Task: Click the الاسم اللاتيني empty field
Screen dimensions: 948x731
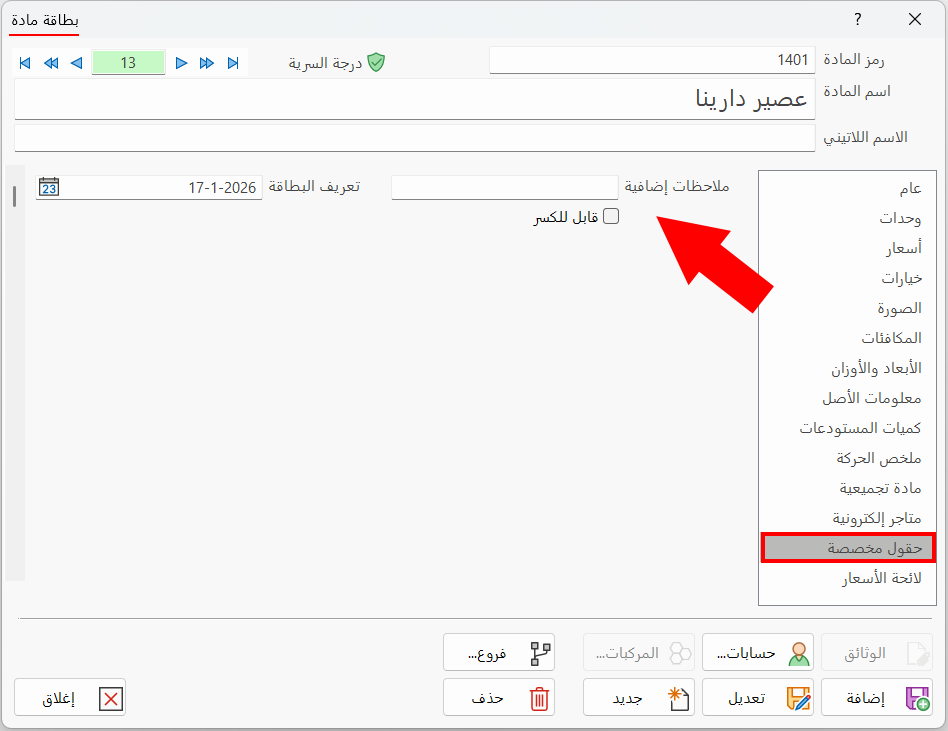Action: pyautogui.click(x=415, y=138)
